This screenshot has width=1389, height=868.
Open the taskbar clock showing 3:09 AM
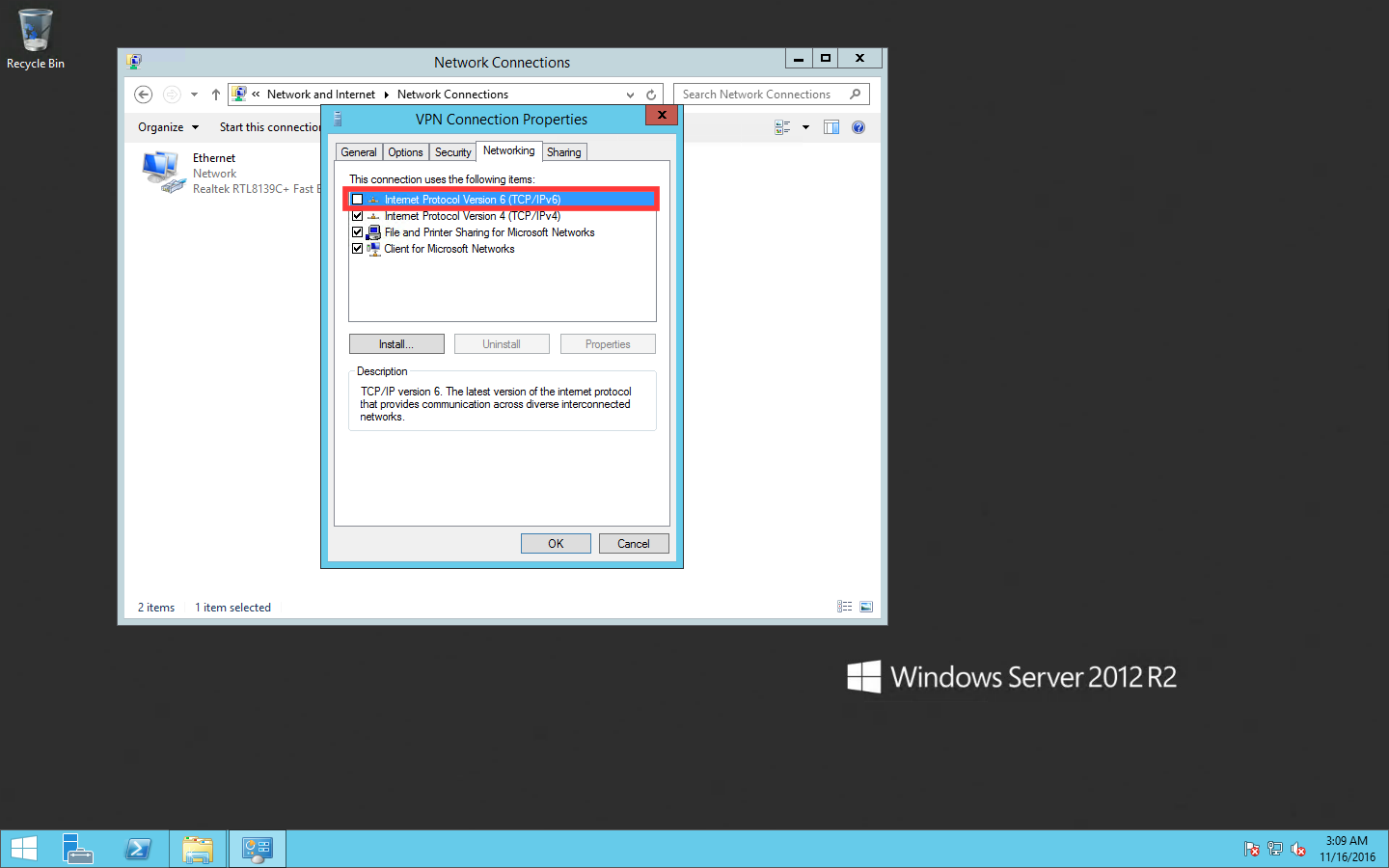pos(1348,849)
